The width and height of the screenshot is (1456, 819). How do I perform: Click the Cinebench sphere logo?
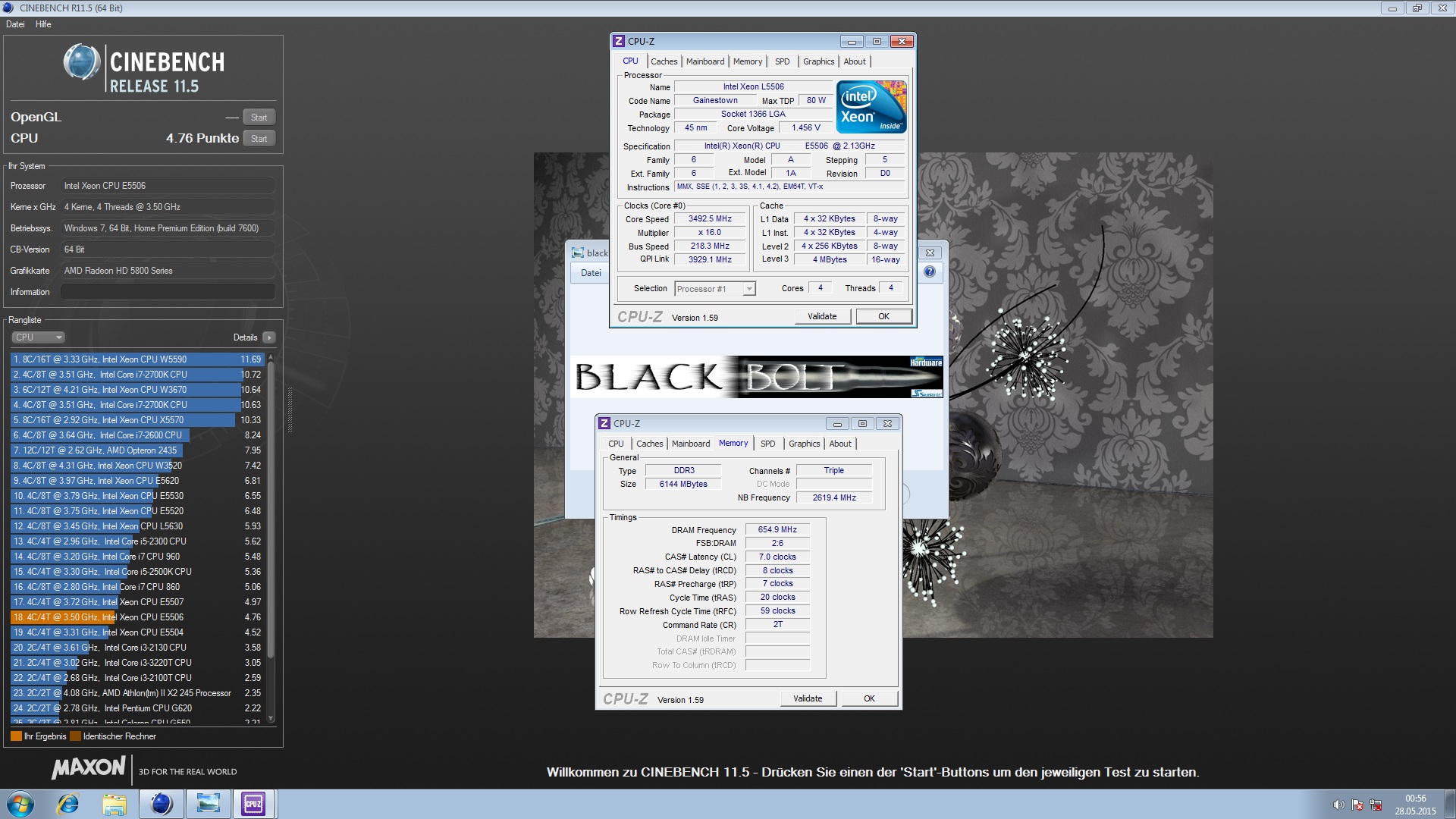point(82,62)
